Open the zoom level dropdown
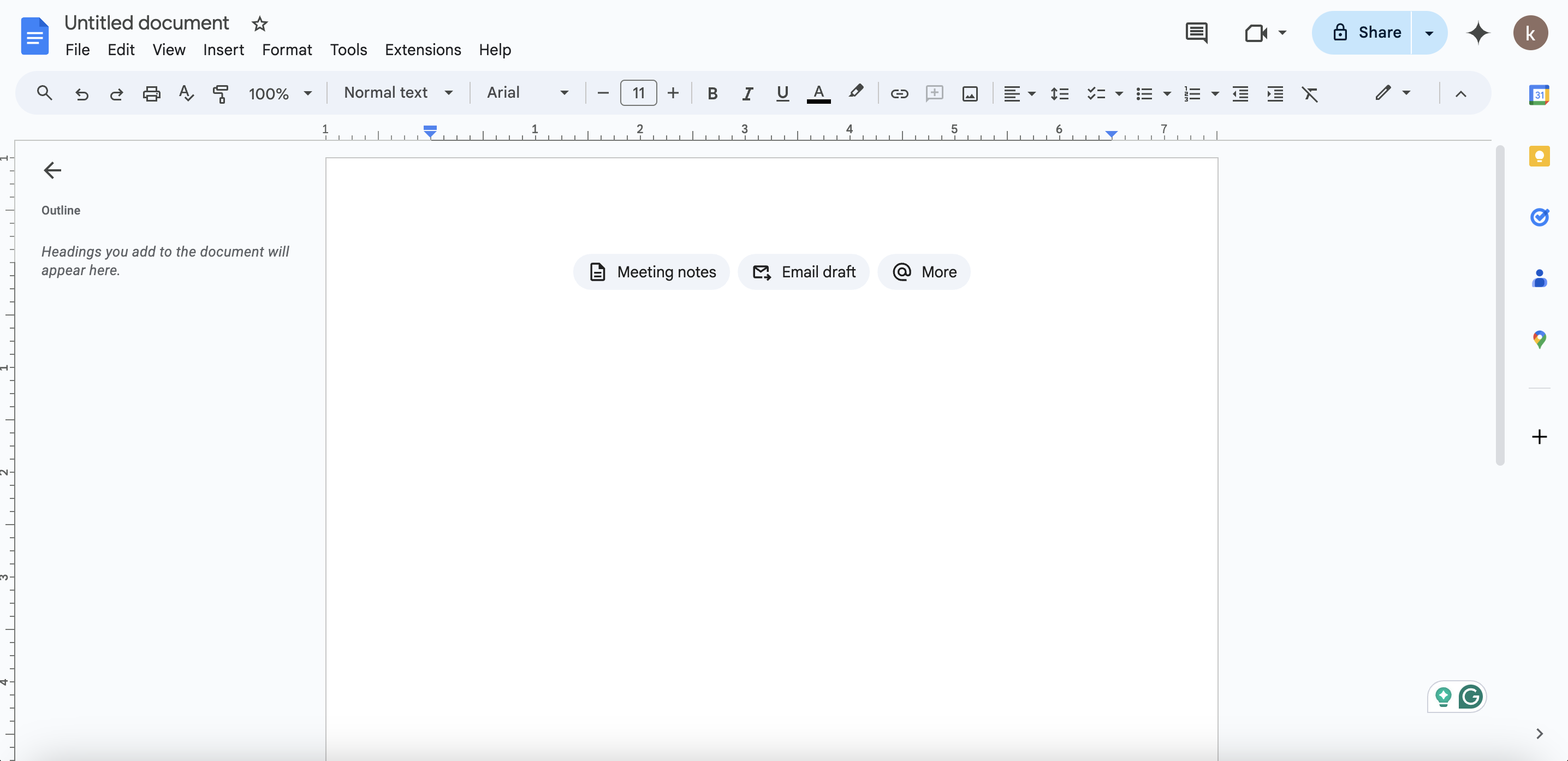 (280, 93)
